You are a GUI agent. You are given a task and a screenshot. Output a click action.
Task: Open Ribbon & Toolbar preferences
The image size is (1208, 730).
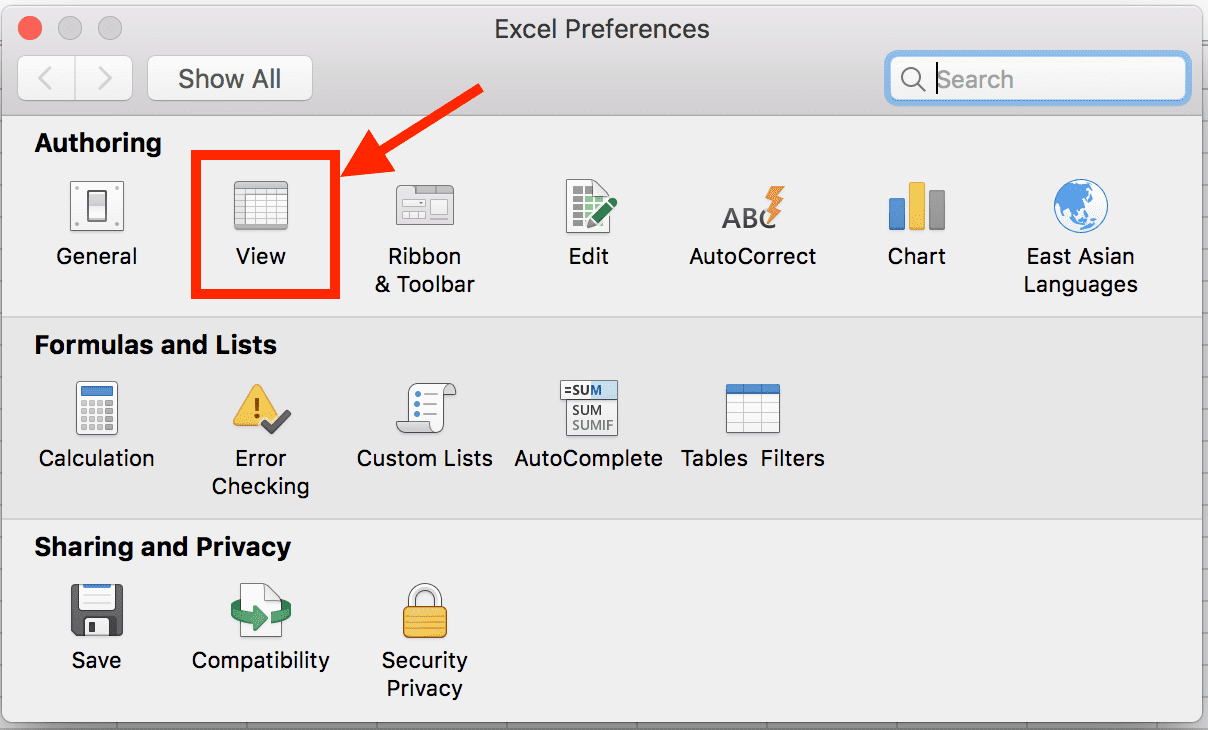[425, 207]
